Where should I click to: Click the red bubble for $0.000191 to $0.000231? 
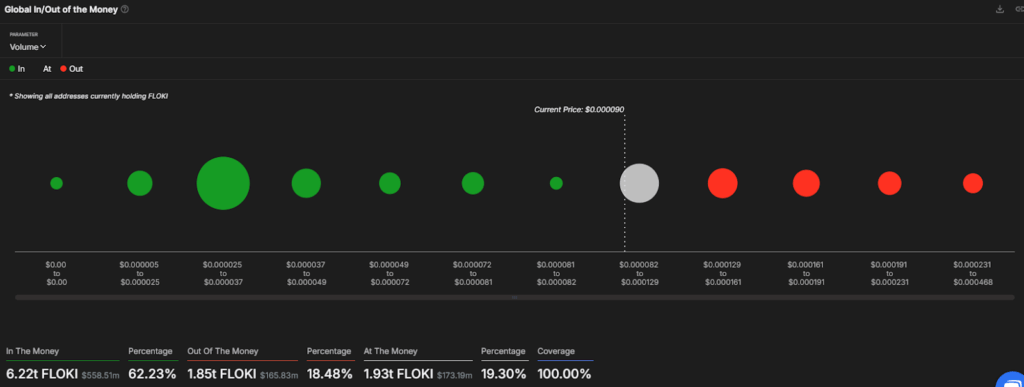(x=889, y=183)
